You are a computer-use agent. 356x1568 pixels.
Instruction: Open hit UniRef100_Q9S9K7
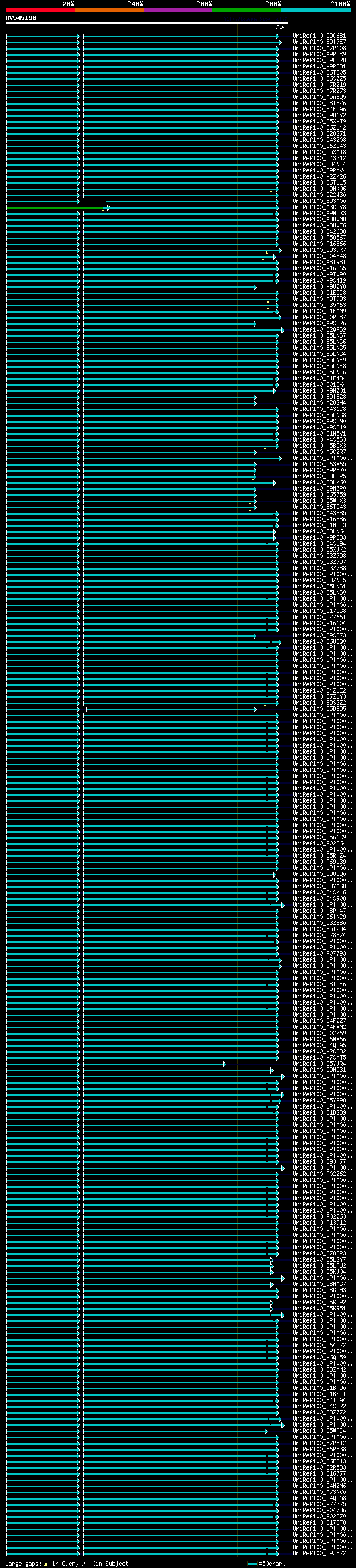coord(319,250)
